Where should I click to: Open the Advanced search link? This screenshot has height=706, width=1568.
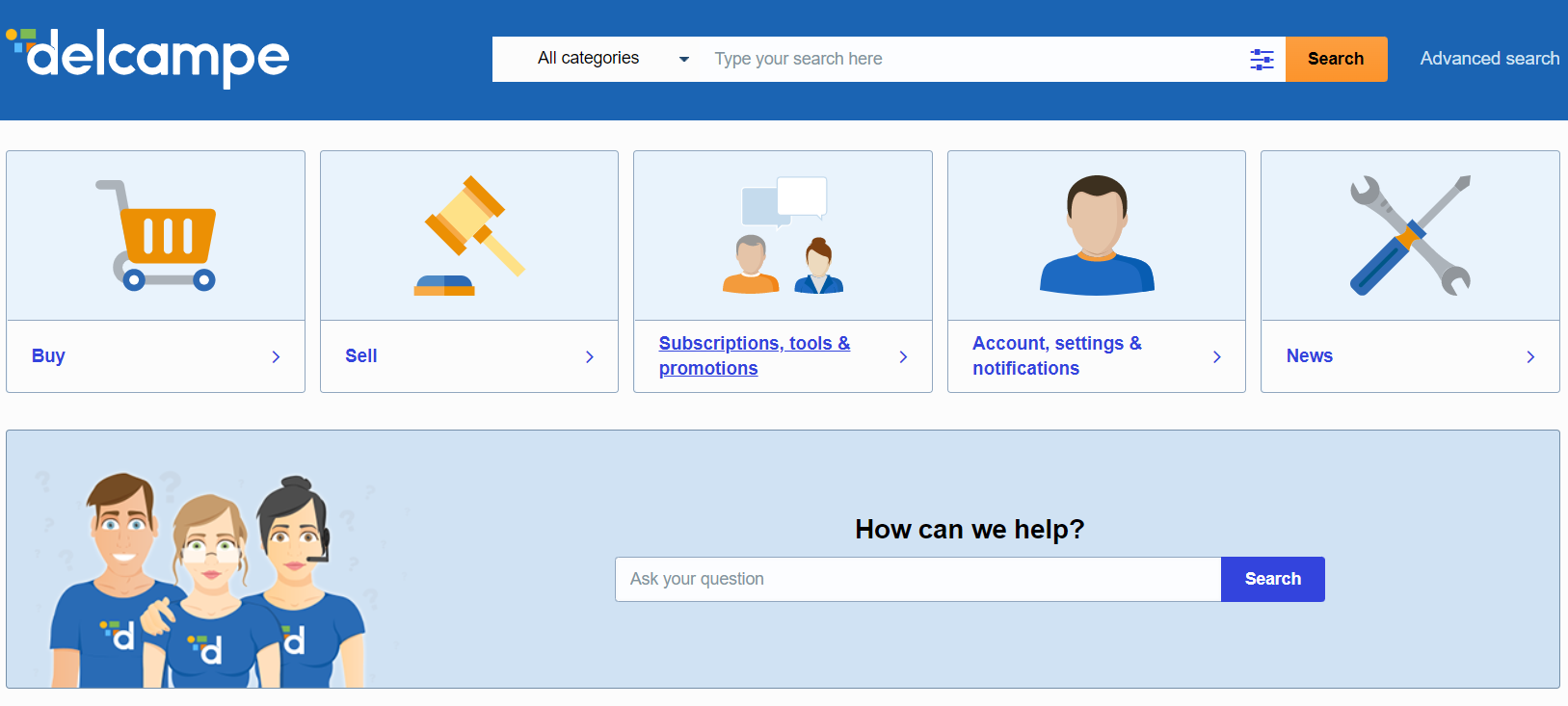click(1489, 59)
